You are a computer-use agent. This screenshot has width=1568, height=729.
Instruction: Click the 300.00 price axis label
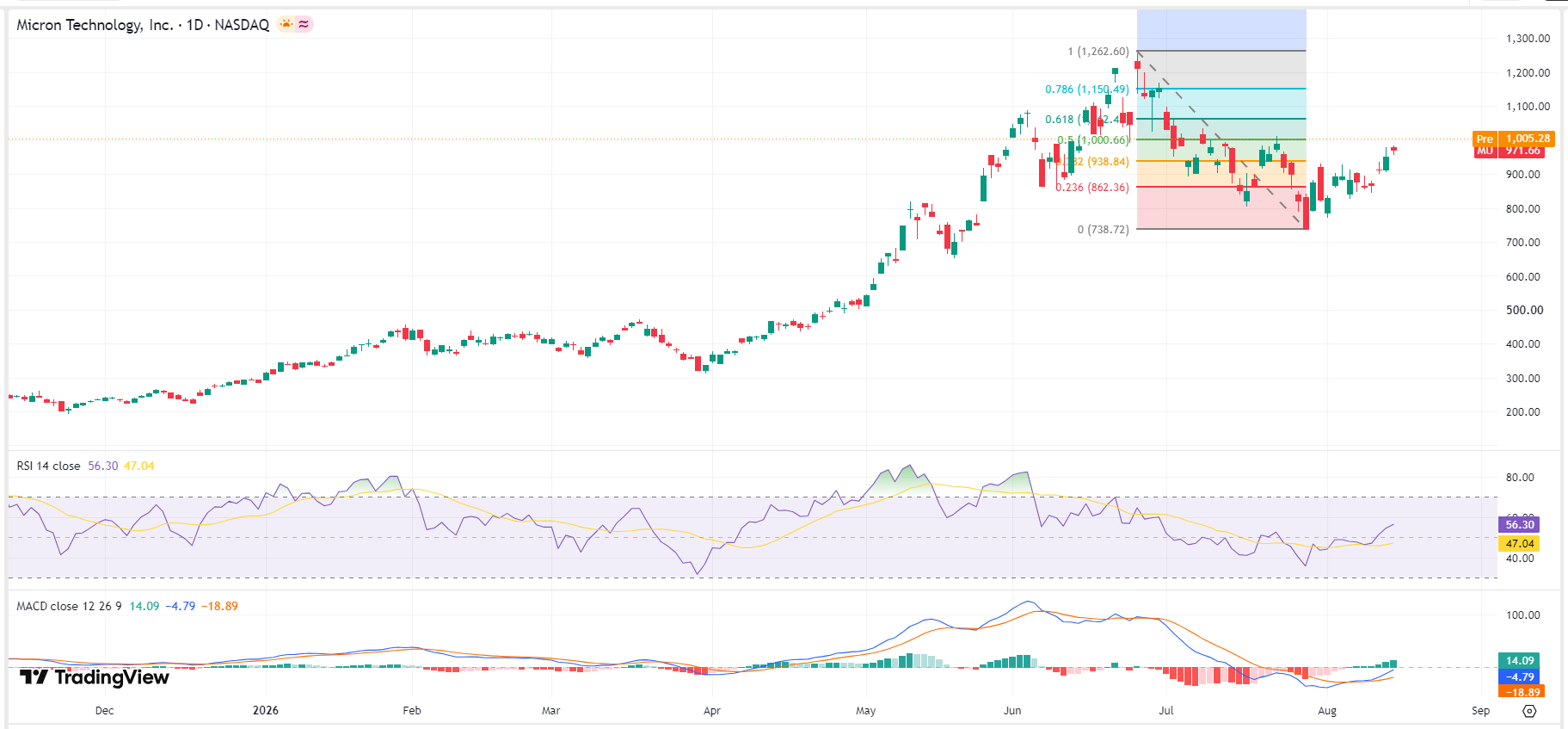(x=1522, y=379)
